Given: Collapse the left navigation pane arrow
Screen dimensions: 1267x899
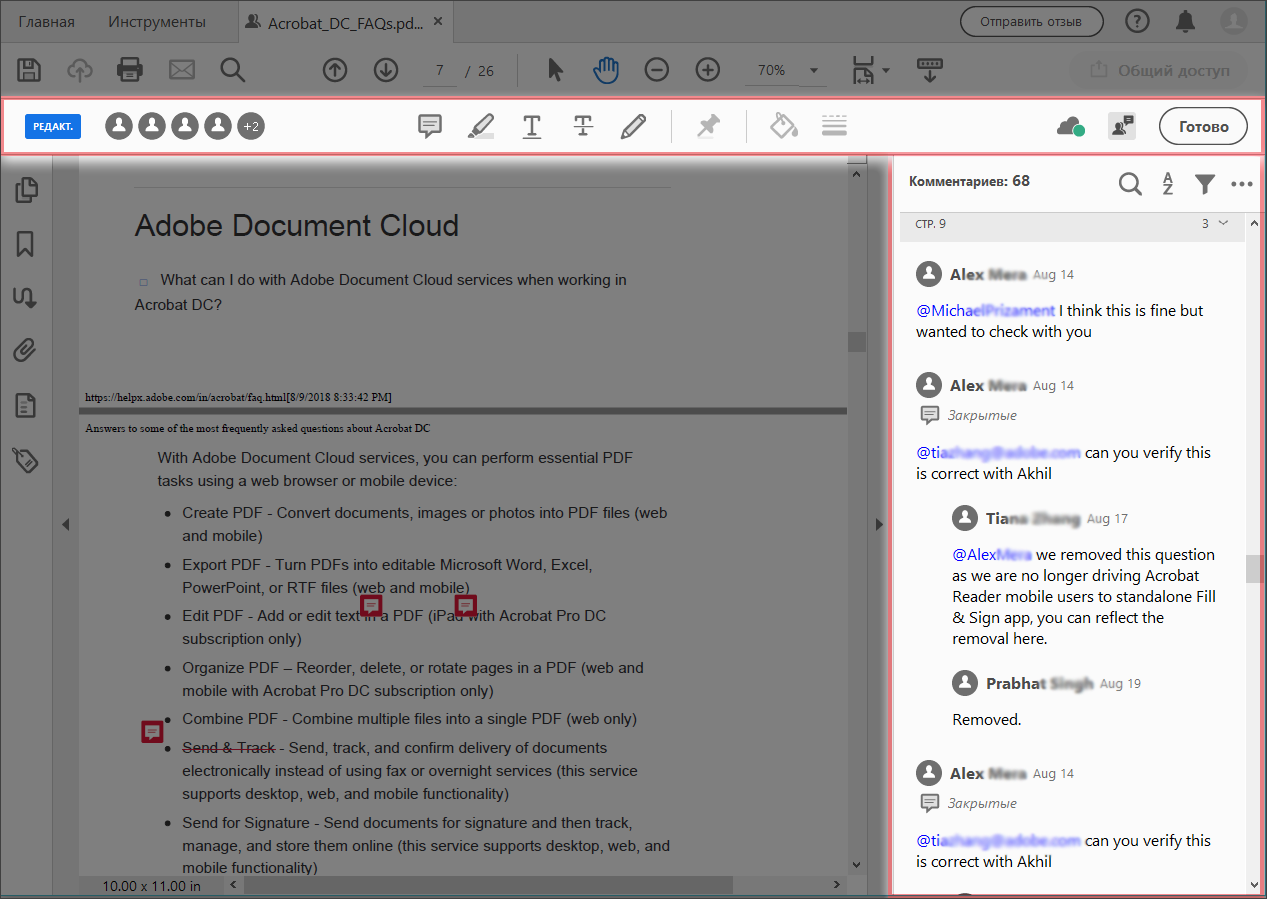Looking at the screenshot, I should [x=65, y=523].
